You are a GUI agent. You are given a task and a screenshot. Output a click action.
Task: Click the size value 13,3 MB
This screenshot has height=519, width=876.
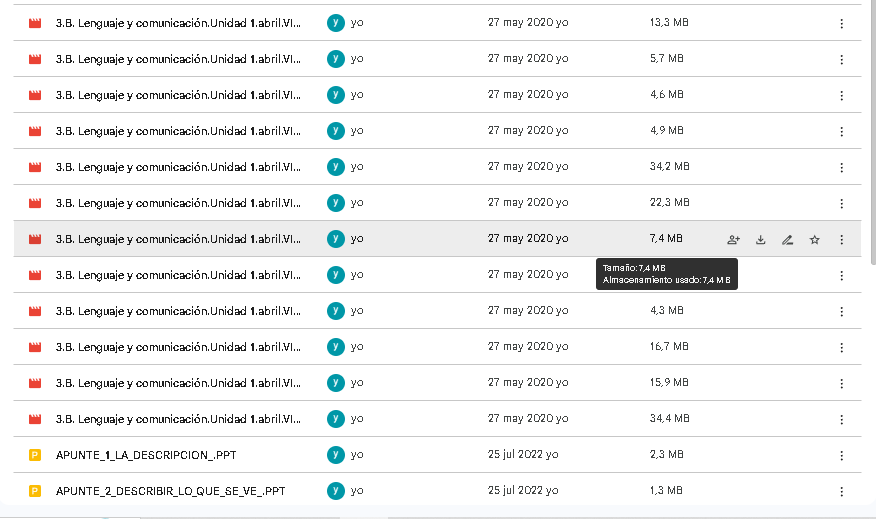coord(669,22)
